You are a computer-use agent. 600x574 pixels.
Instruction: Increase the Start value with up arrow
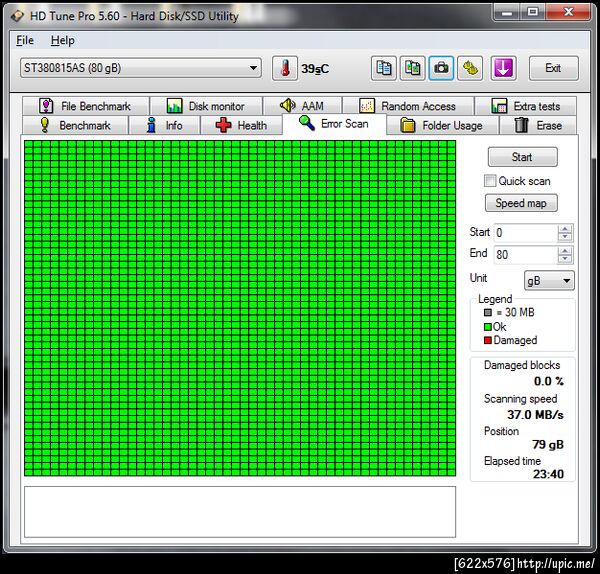pos(565,228)
